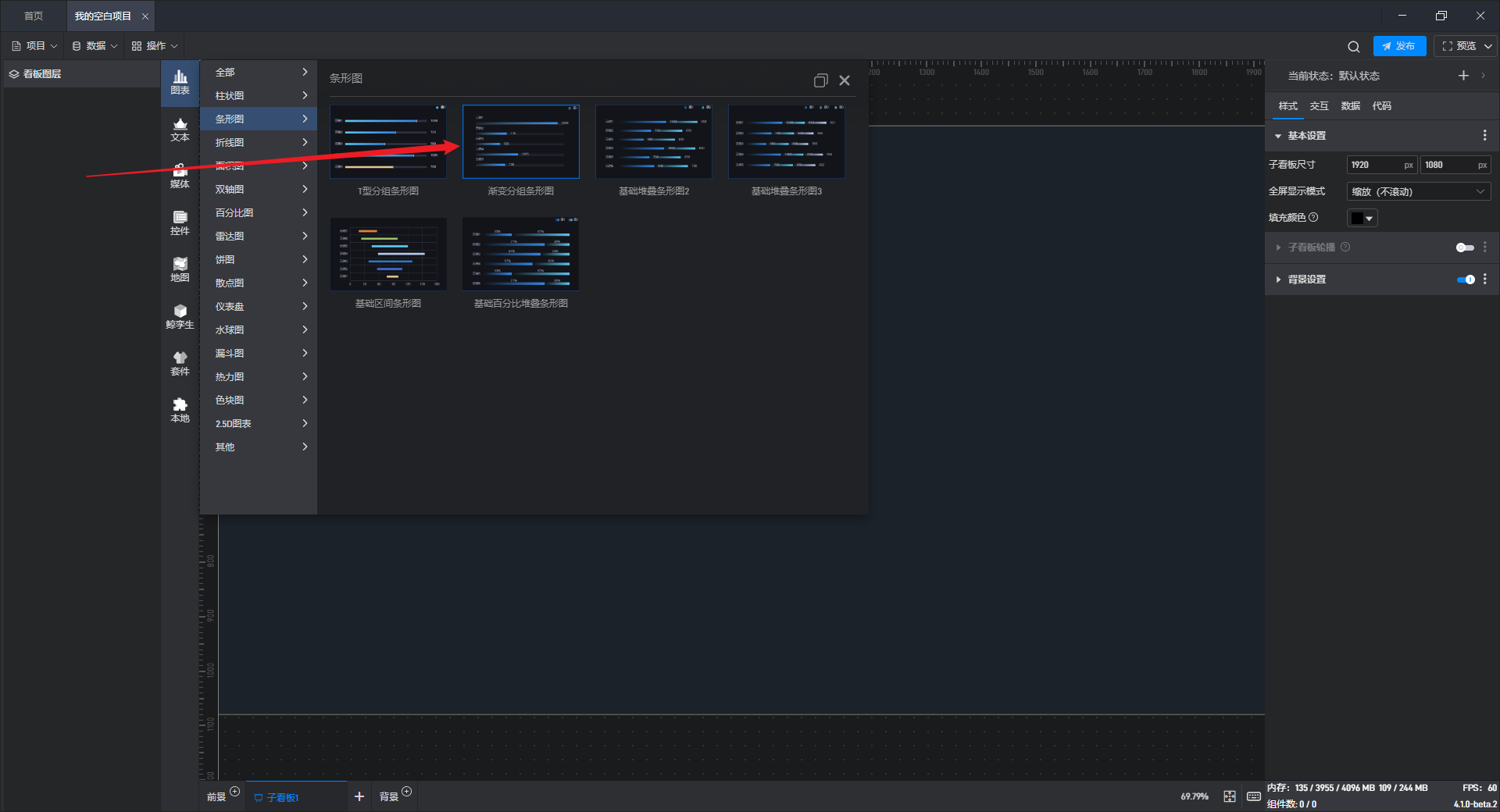The height and width of the screenshot is (812, 1500).
Task: Open the 操作 menu
Action: pos(155,46)
